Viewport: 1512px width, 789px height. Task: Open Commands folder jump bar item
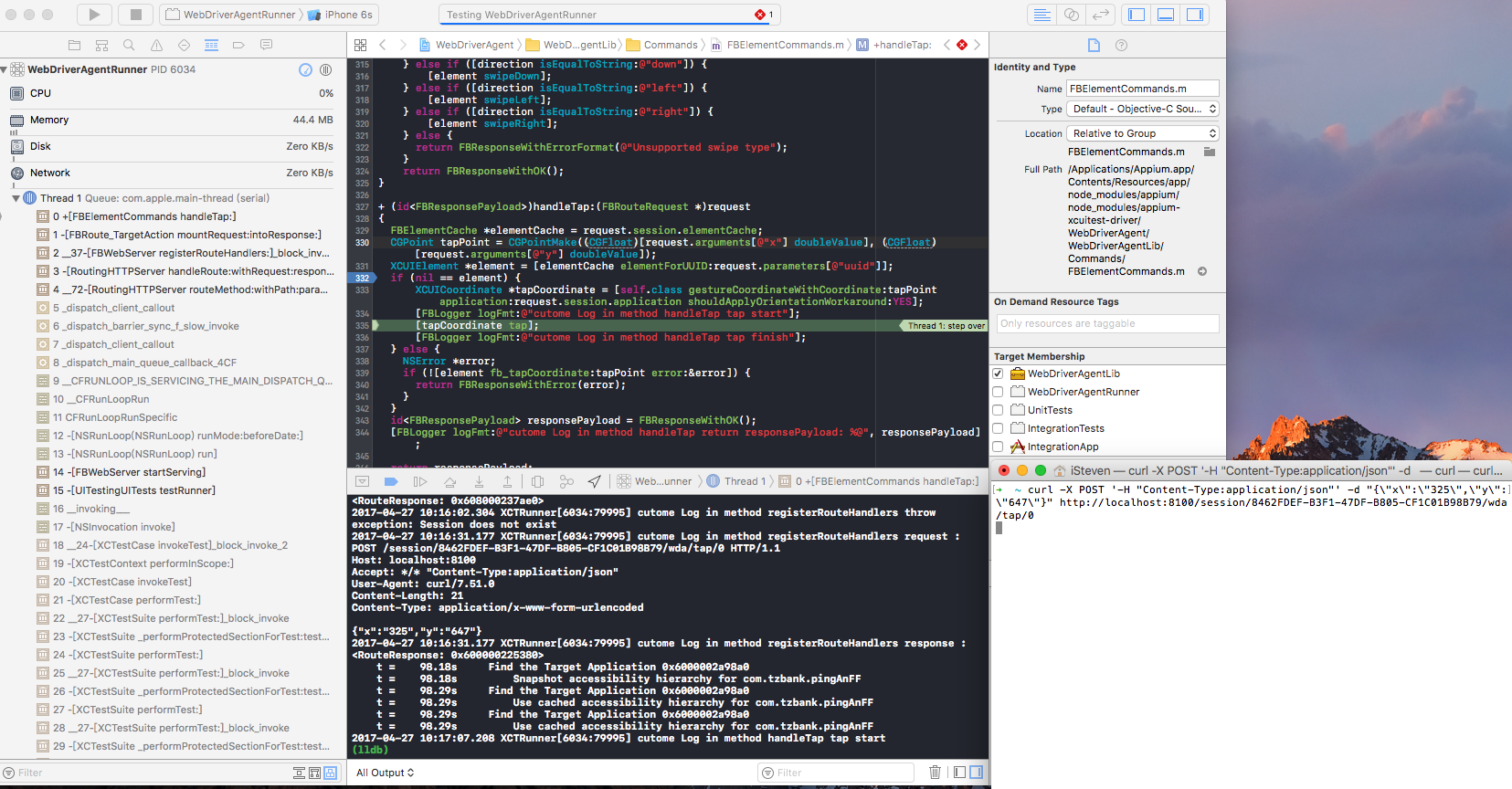pos(662,45)
